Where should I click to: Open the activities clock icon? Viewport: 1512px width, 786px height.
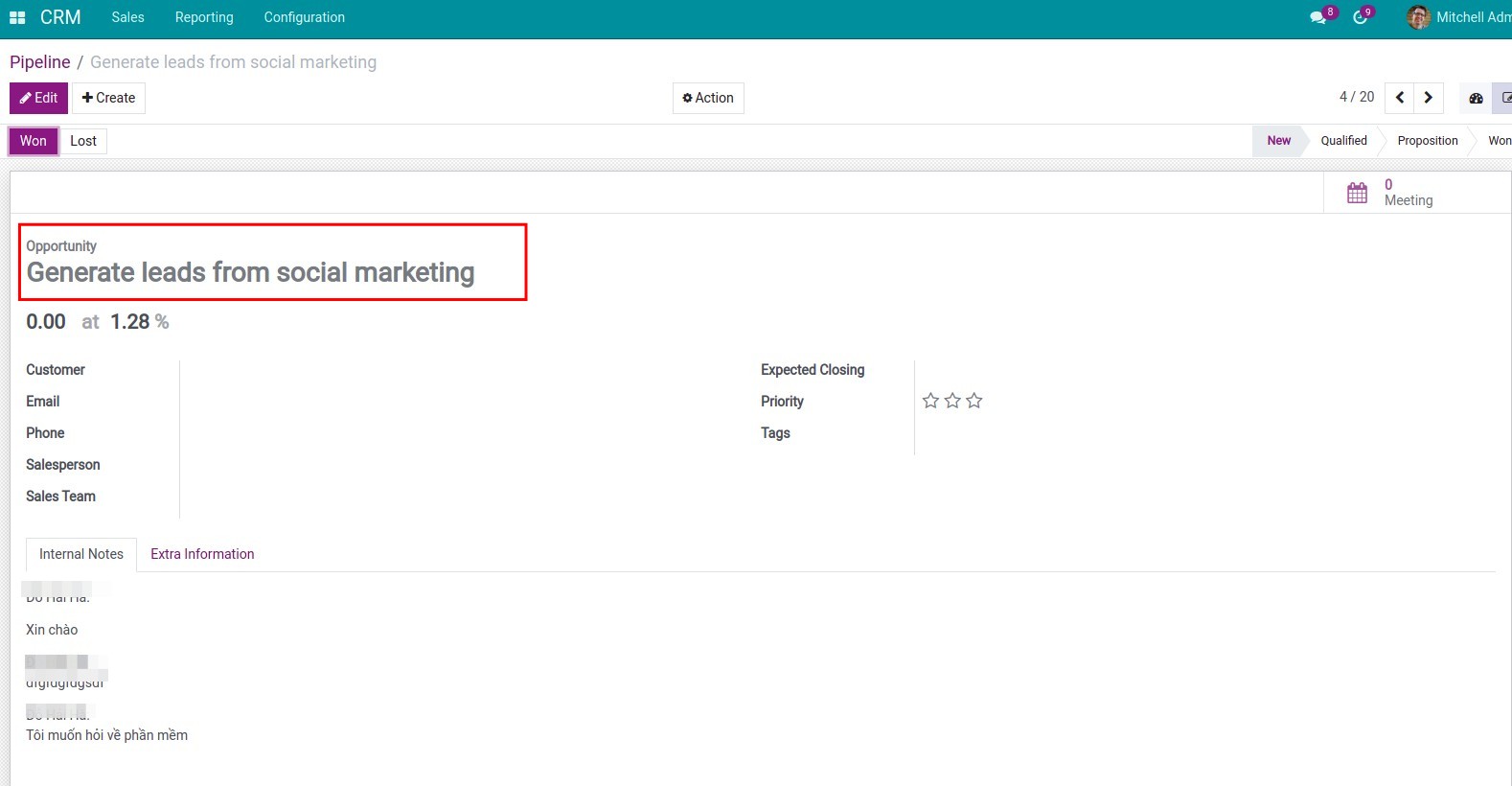1360,17
